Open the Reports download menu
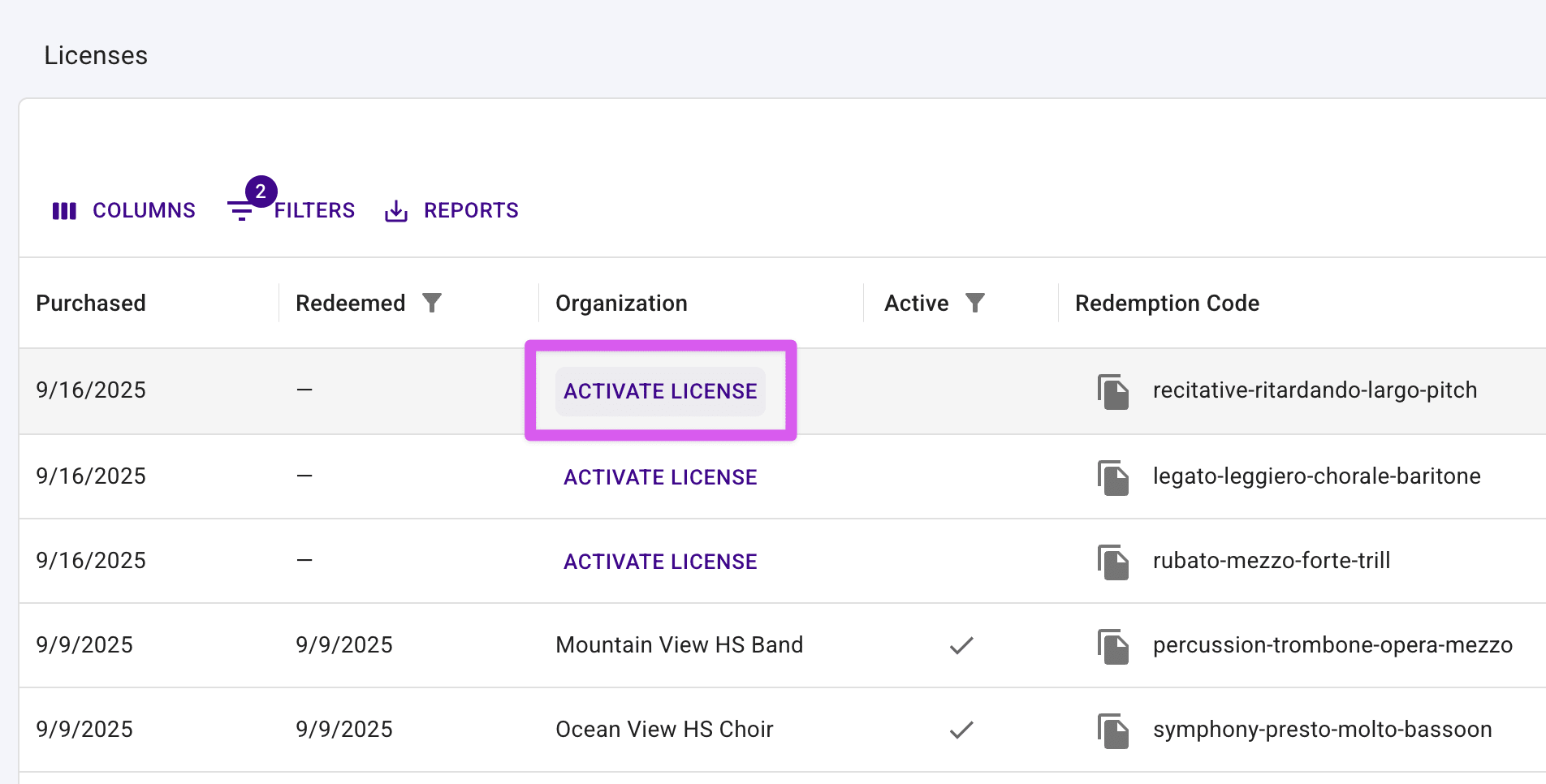The width and height of the screenshot is (1546, 784). 451,210
